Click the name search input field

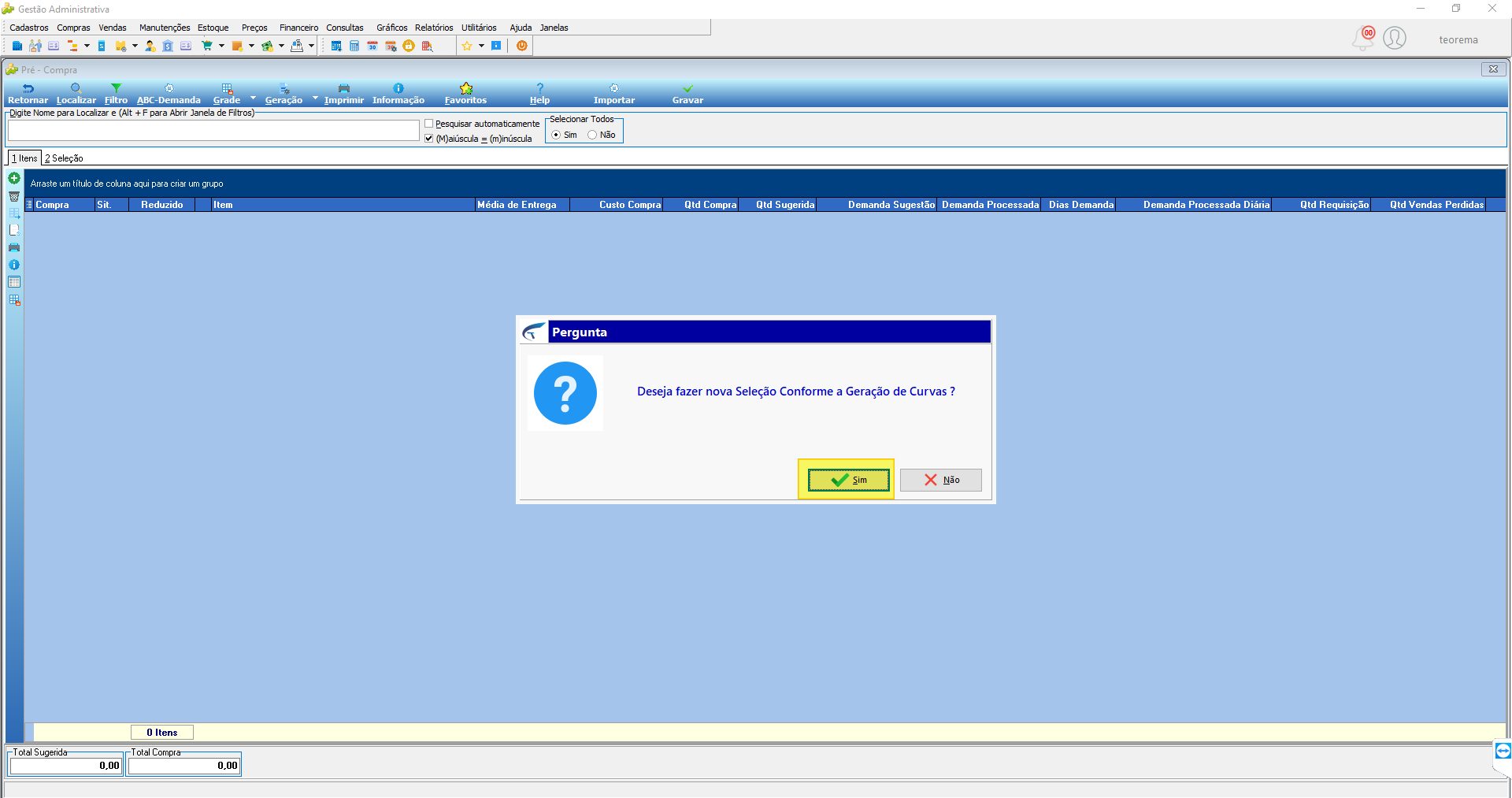point(213,131)
